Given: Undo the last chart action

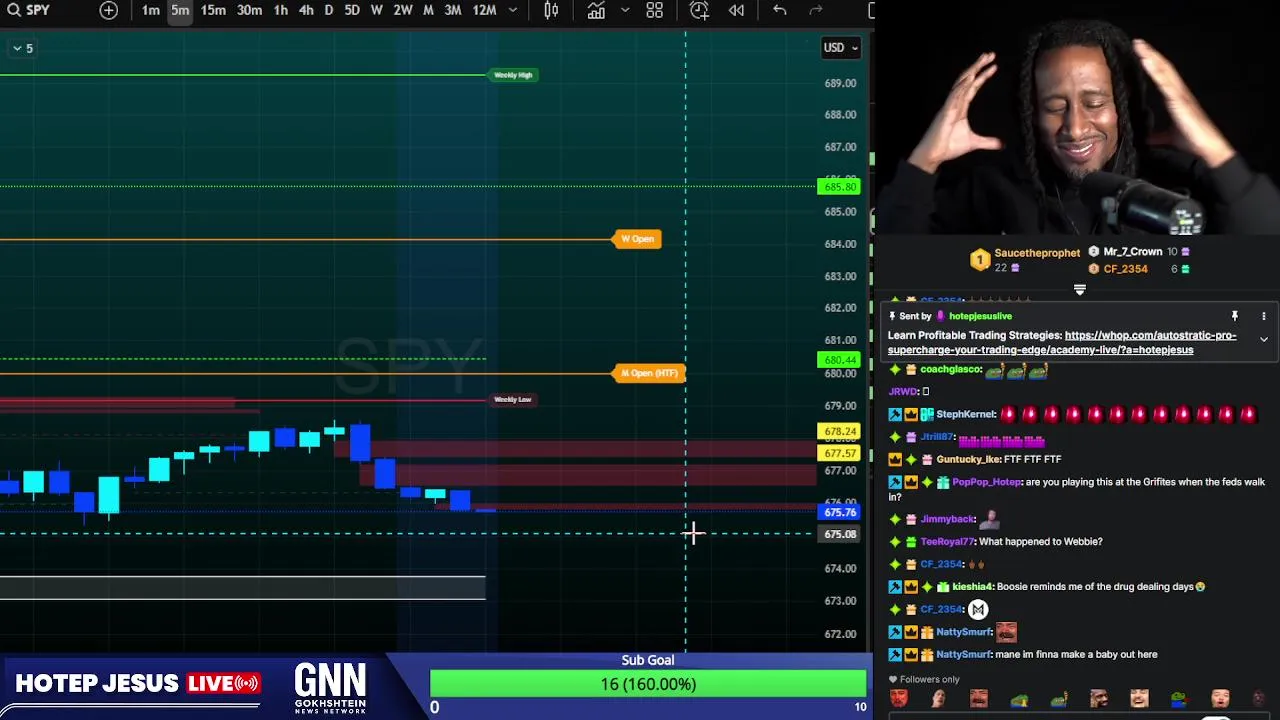Looking at the screenshot, I should click(780, 10).
